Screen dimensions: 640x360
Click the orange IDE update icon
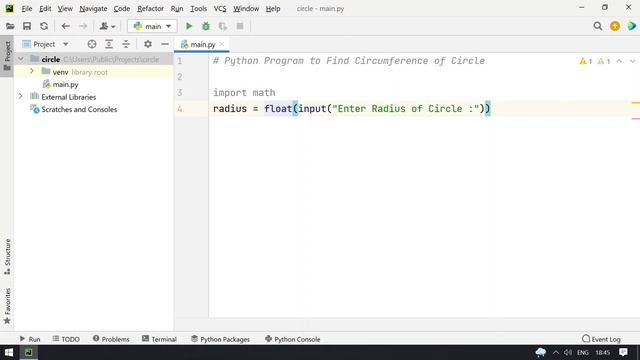tap(615, 26)
